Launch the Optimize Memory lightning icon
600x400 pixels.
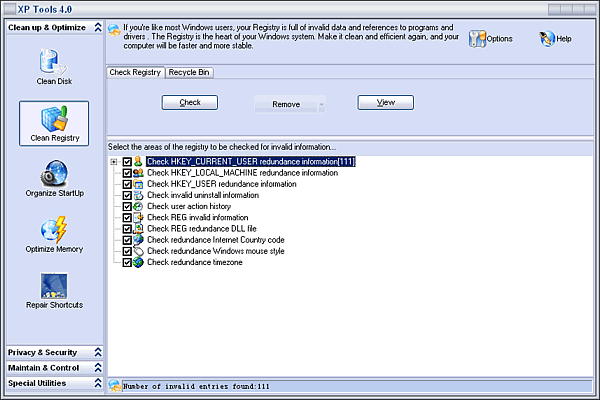(x=54, y=230)
